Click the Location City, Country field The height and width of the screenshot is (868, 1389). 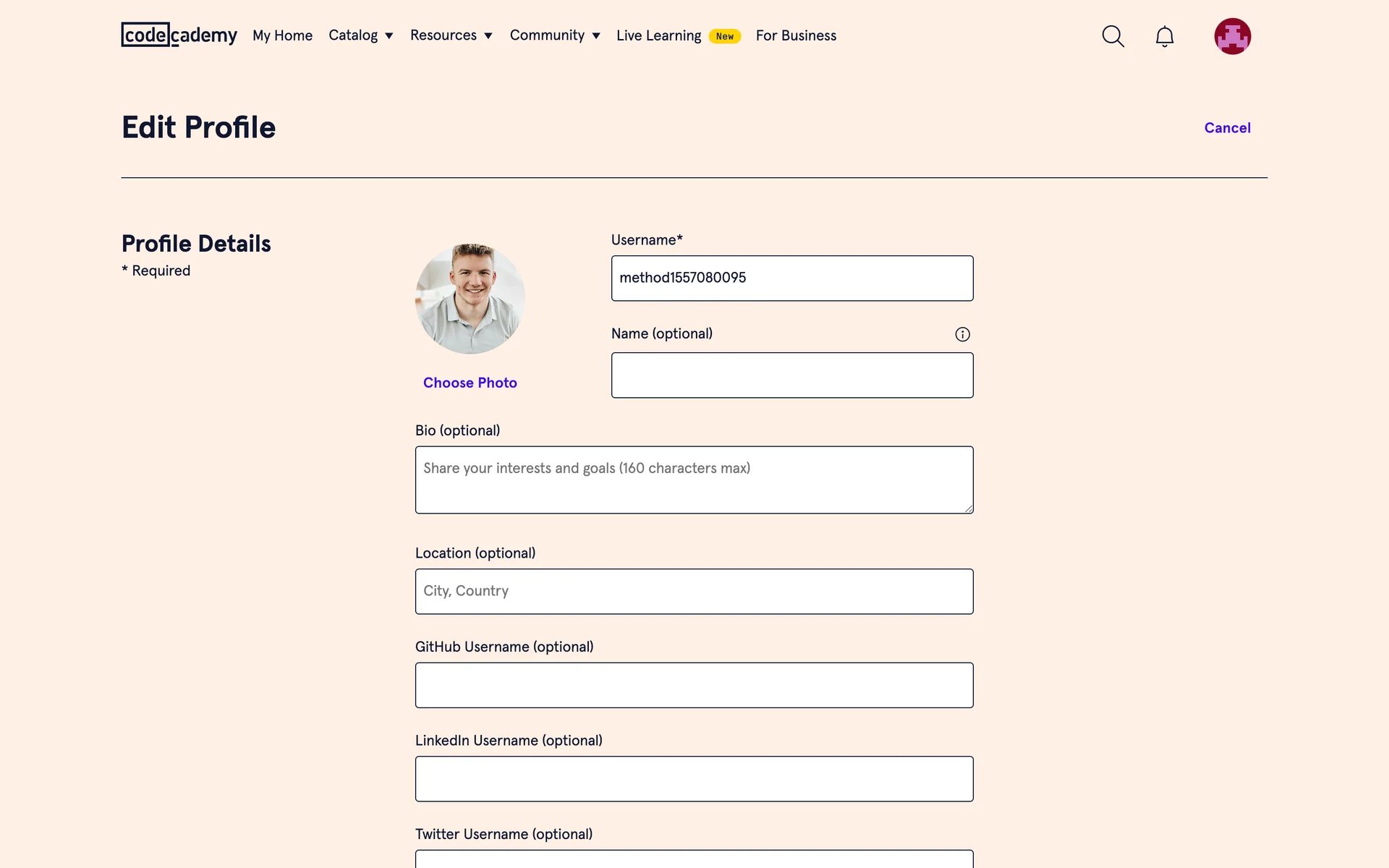(694, 591)
